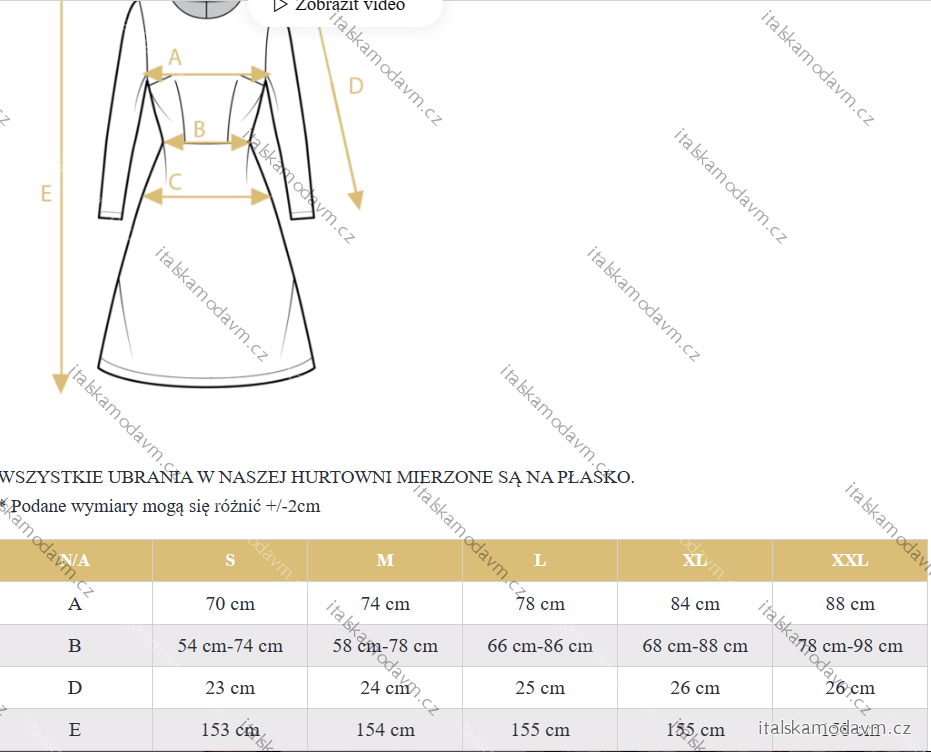Screen dimensions: 931x752
Task: Click the WSZYSTKIE UBRANIA measurement notice text
Action: (318, 477)
